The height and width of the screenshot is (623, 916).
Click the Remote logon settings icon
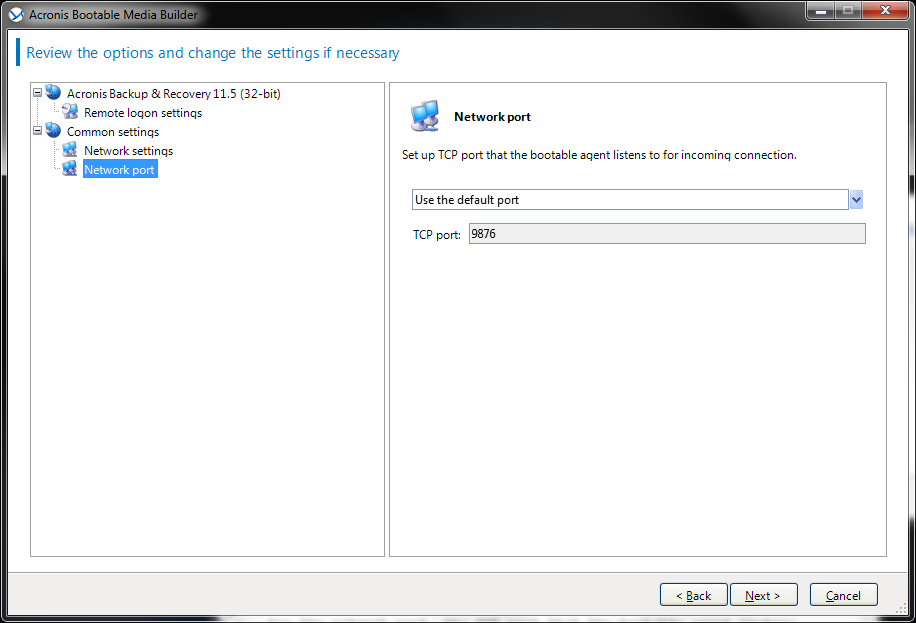70,112
